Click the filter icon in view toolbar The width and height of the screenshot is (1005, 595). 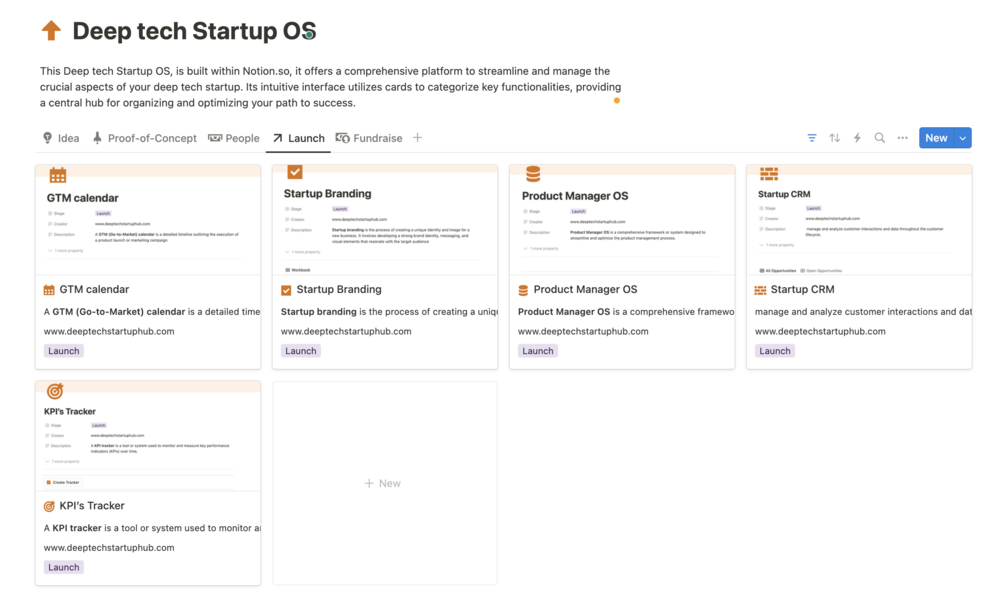click(812, 138)
